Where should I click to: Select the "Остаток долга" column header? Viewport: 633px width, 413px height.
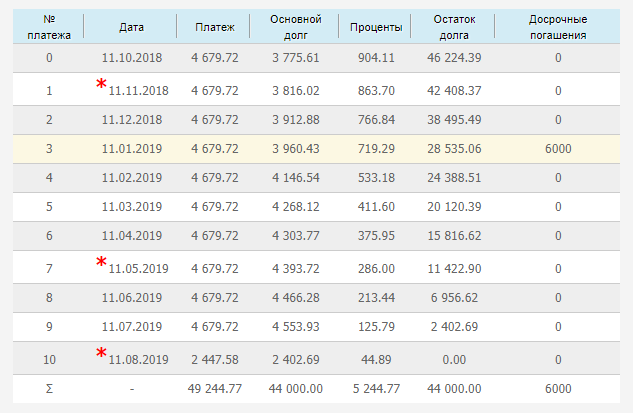(457, 27)
